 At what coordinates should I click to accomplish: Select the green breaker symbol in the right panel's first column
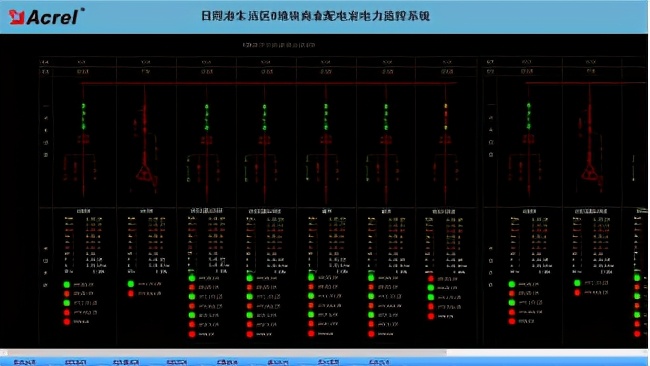(529, 116)
